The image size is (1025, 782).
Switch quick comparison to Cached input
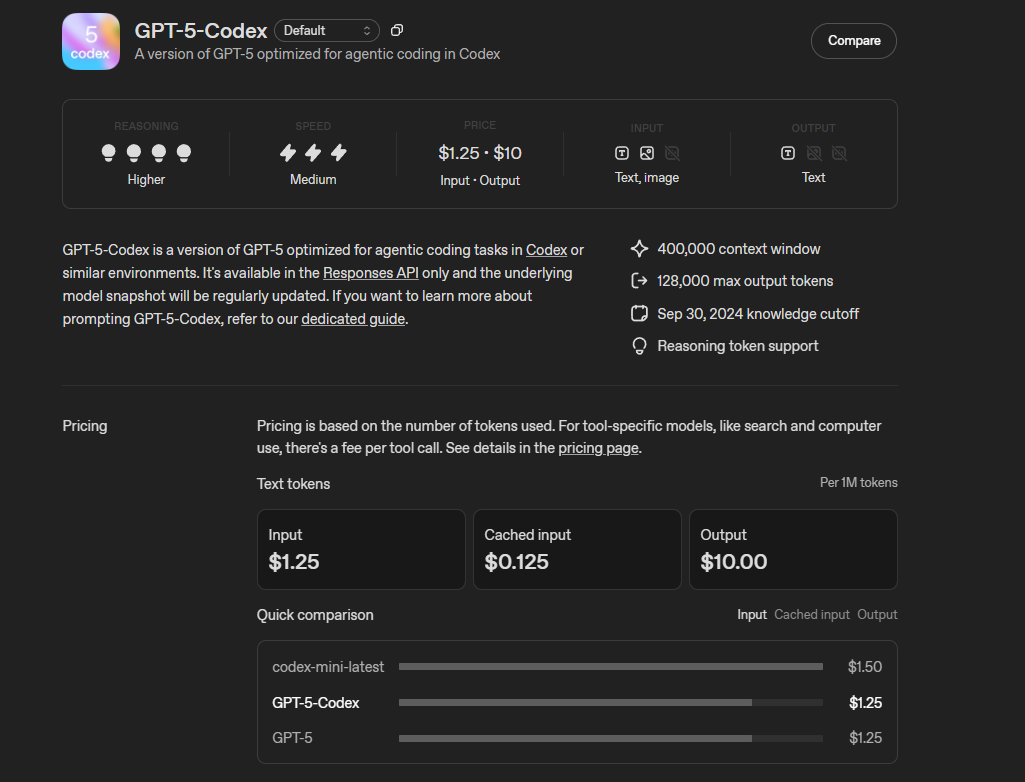[x=811, y=614]
